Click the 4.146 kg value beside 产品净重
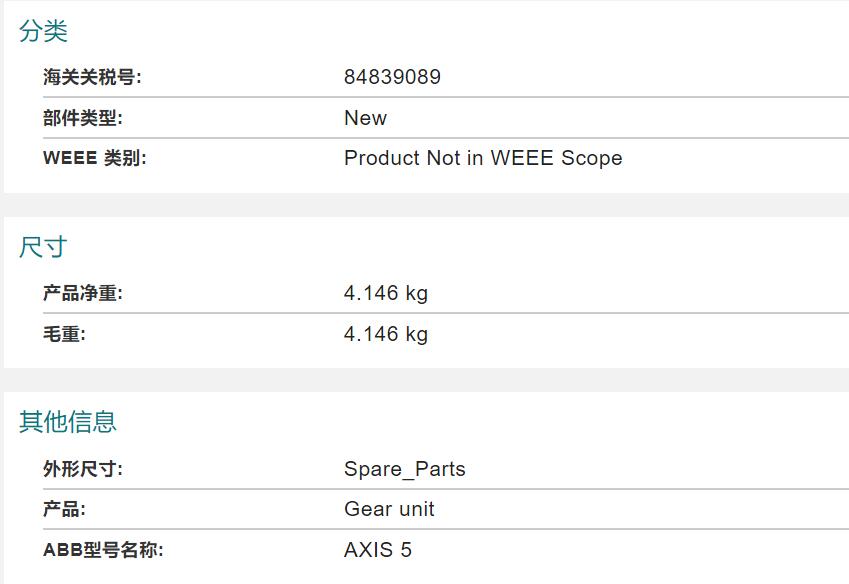The image size is (849, 584). [386, 293]
